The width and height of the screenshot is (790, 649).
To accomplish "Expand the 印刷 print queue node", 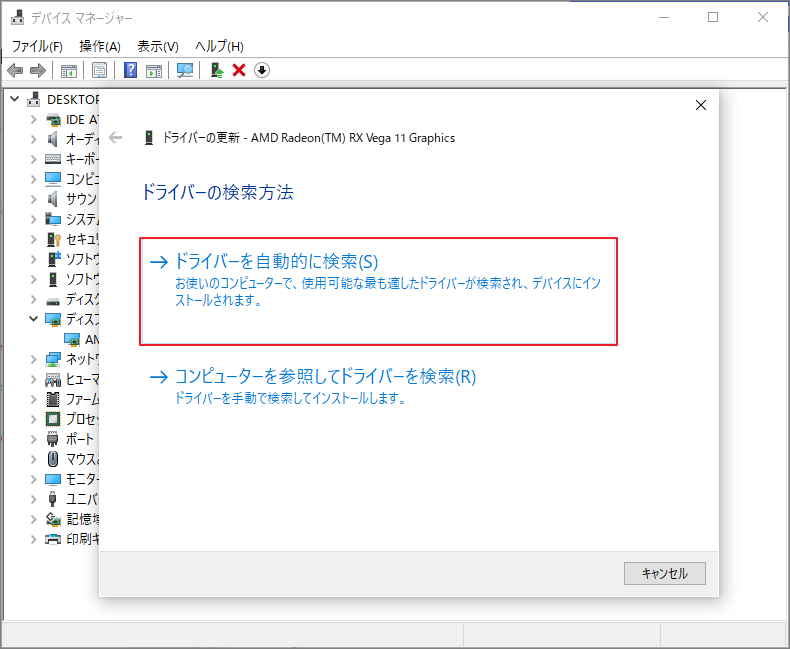I will point(34,539).
